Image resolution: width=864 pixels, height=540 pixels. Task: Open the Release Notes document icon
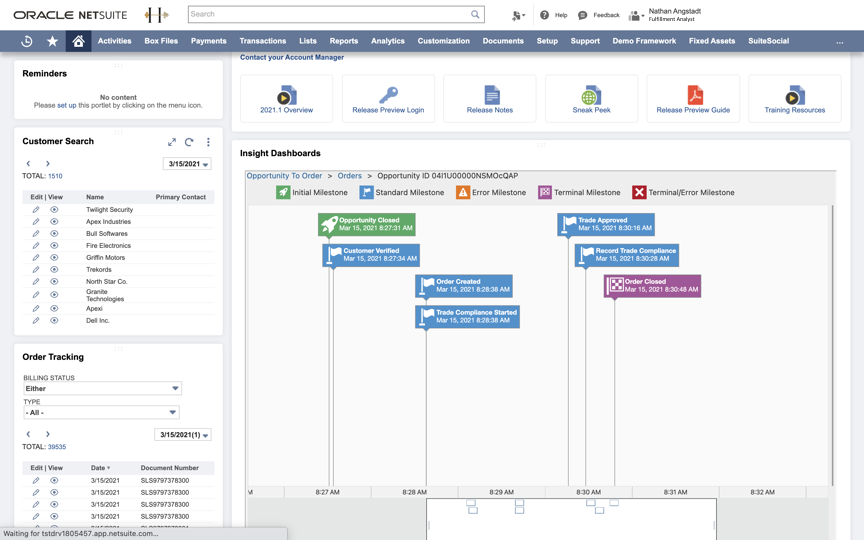(x=492, y=95)
